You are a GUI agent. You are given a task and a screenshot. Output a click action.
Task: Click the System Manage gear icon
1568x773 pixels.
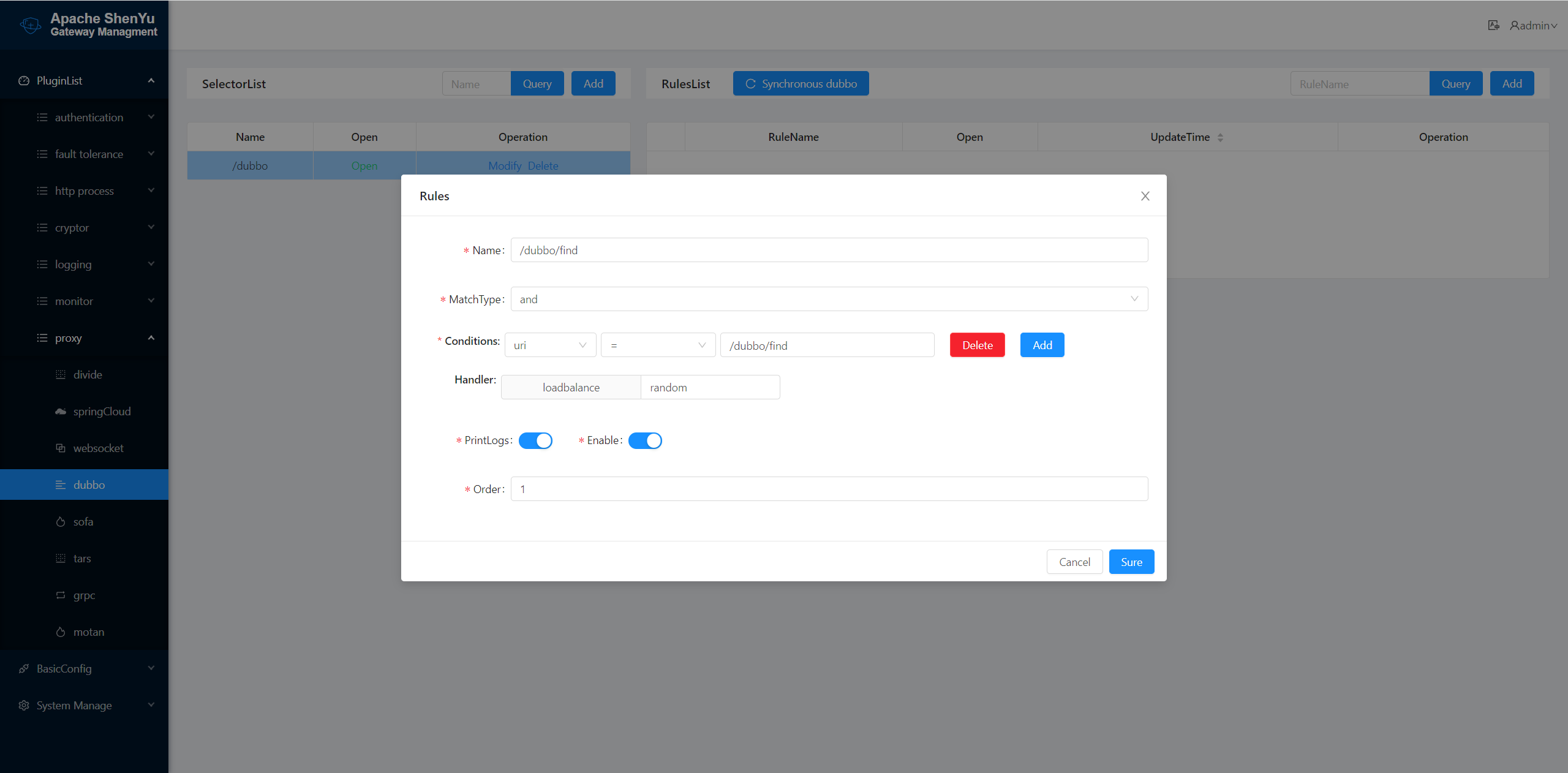pos(24,706)
